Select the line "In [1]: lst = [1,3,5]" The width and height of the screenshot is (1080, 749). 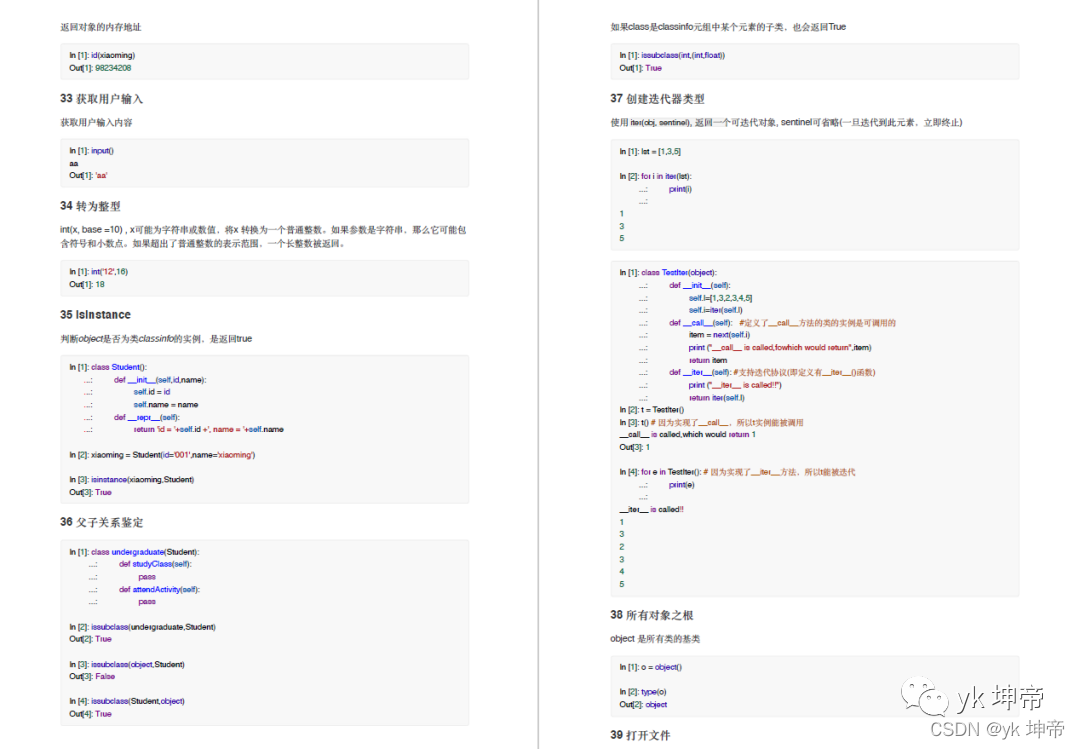650,152
